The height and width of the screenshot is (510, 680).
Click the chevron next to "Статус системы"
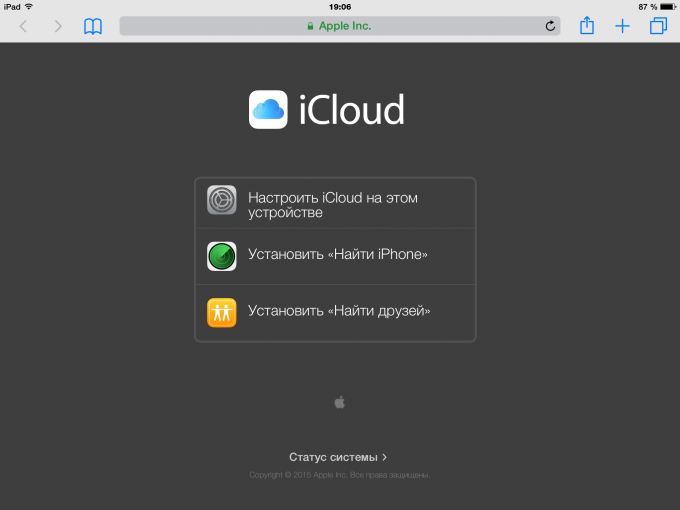(384, 457)
